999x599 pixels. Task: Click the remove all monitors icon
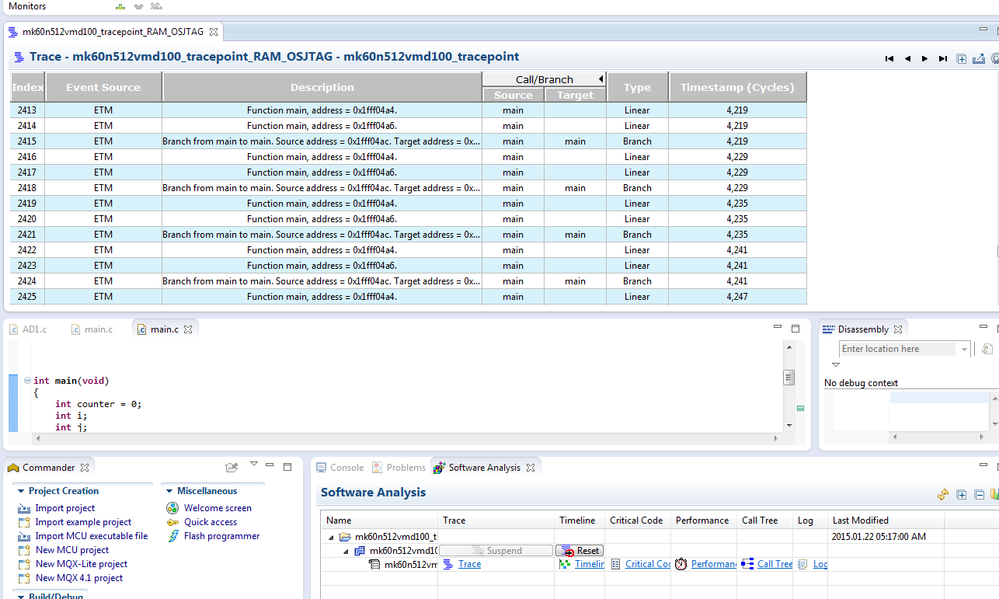pyautogui.click(x=156, y=6)
